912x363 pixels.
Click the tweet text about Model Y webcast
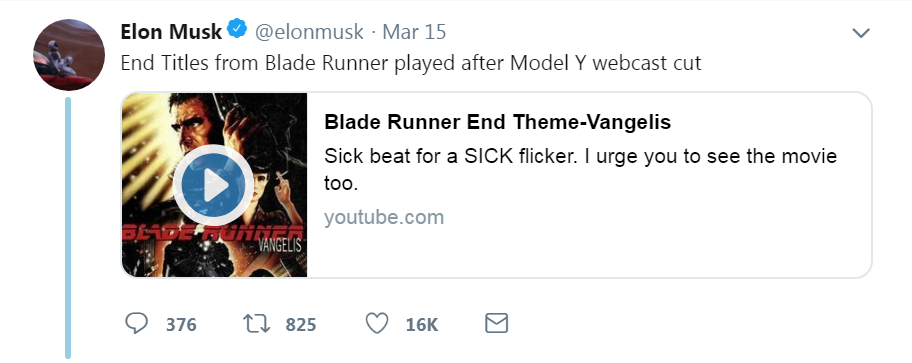(411, 62)
